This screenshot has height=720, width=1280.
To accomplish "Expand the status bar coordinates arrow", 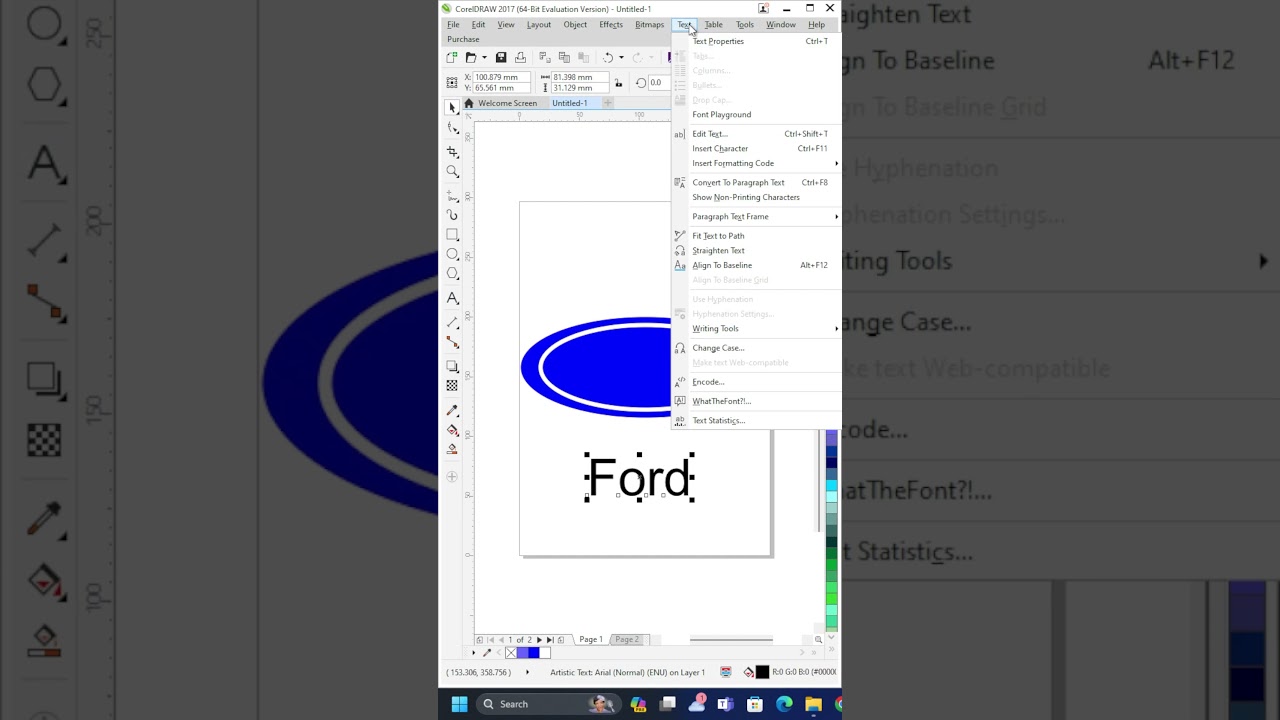I will click(x=527, y=672).
